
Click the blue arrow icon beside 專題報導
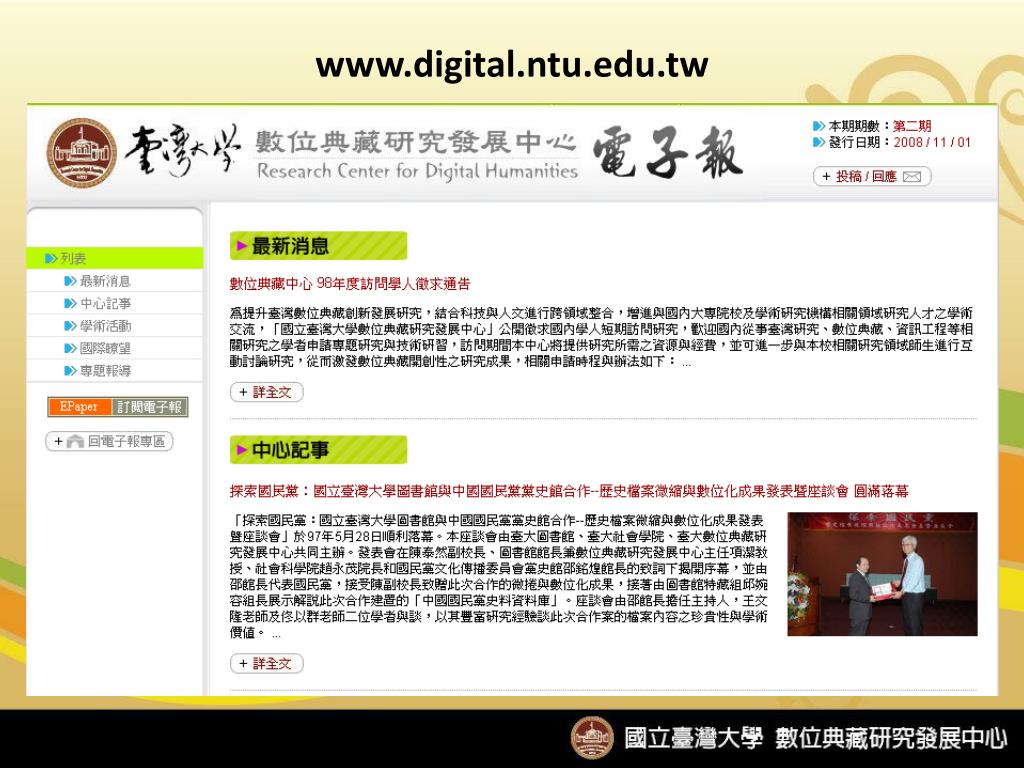pyautogui.click(x=71, y=370)
